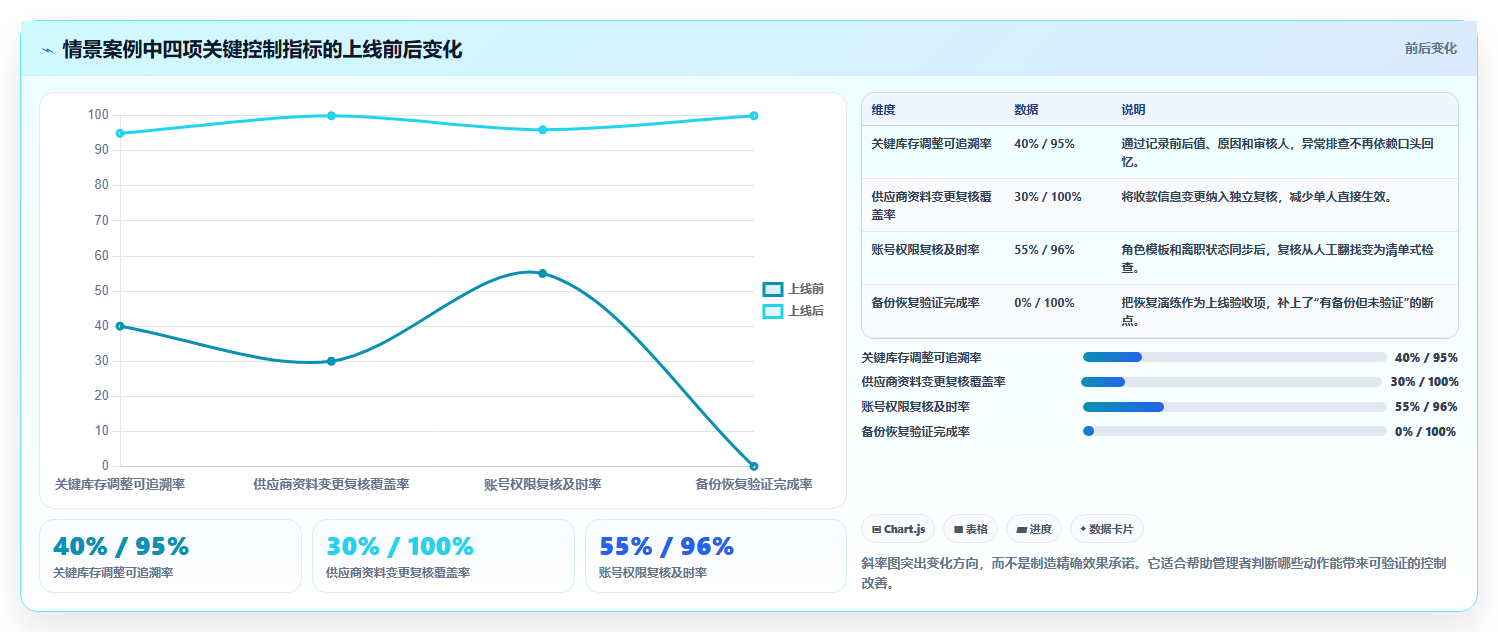This screenshot has height=632, width=1498.
Task: Click the 进度 chip
Action: pyautogui.click(x=1034, y=529)
